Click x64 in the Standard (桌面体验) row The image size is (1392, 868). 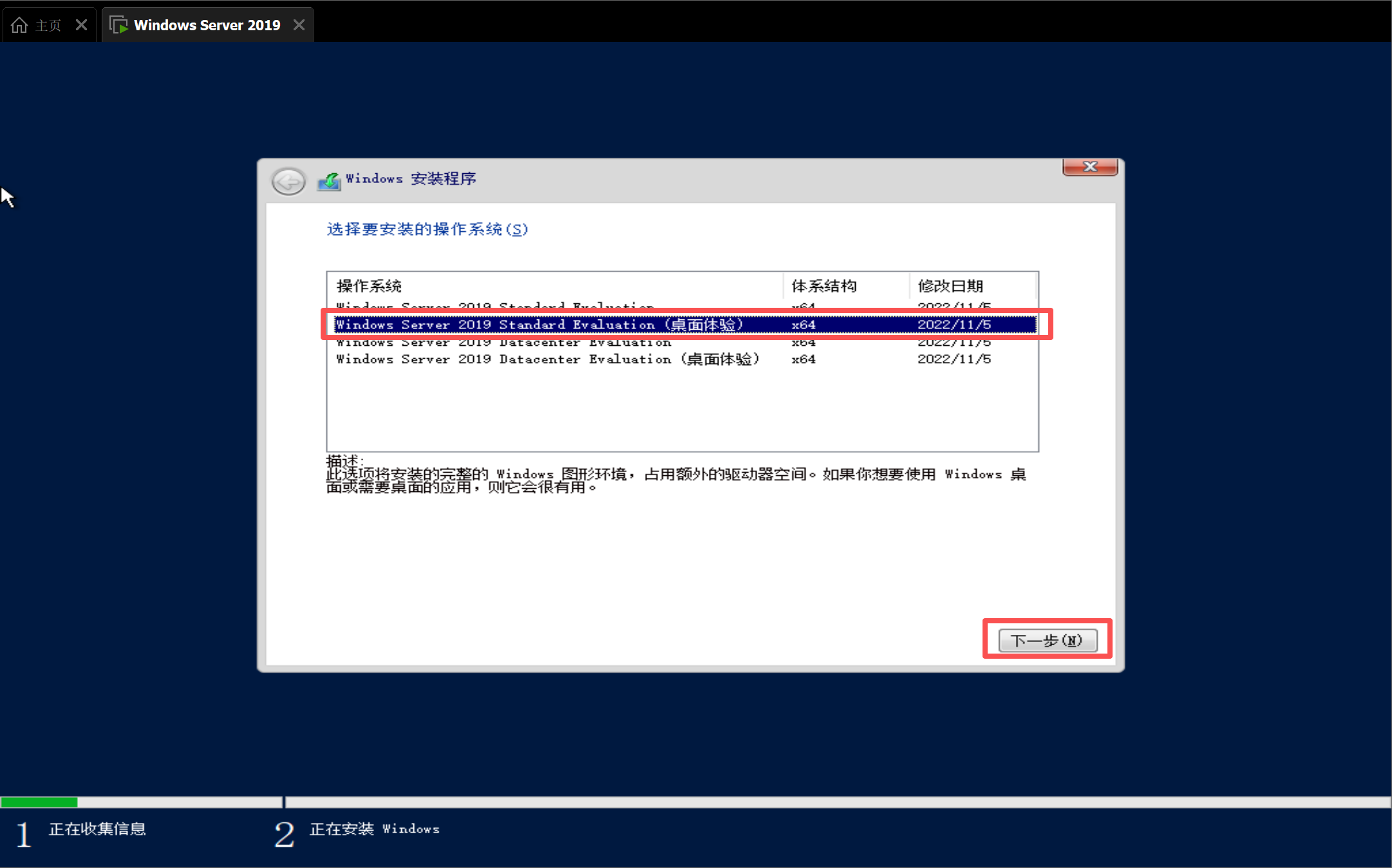tap(804, 325)
